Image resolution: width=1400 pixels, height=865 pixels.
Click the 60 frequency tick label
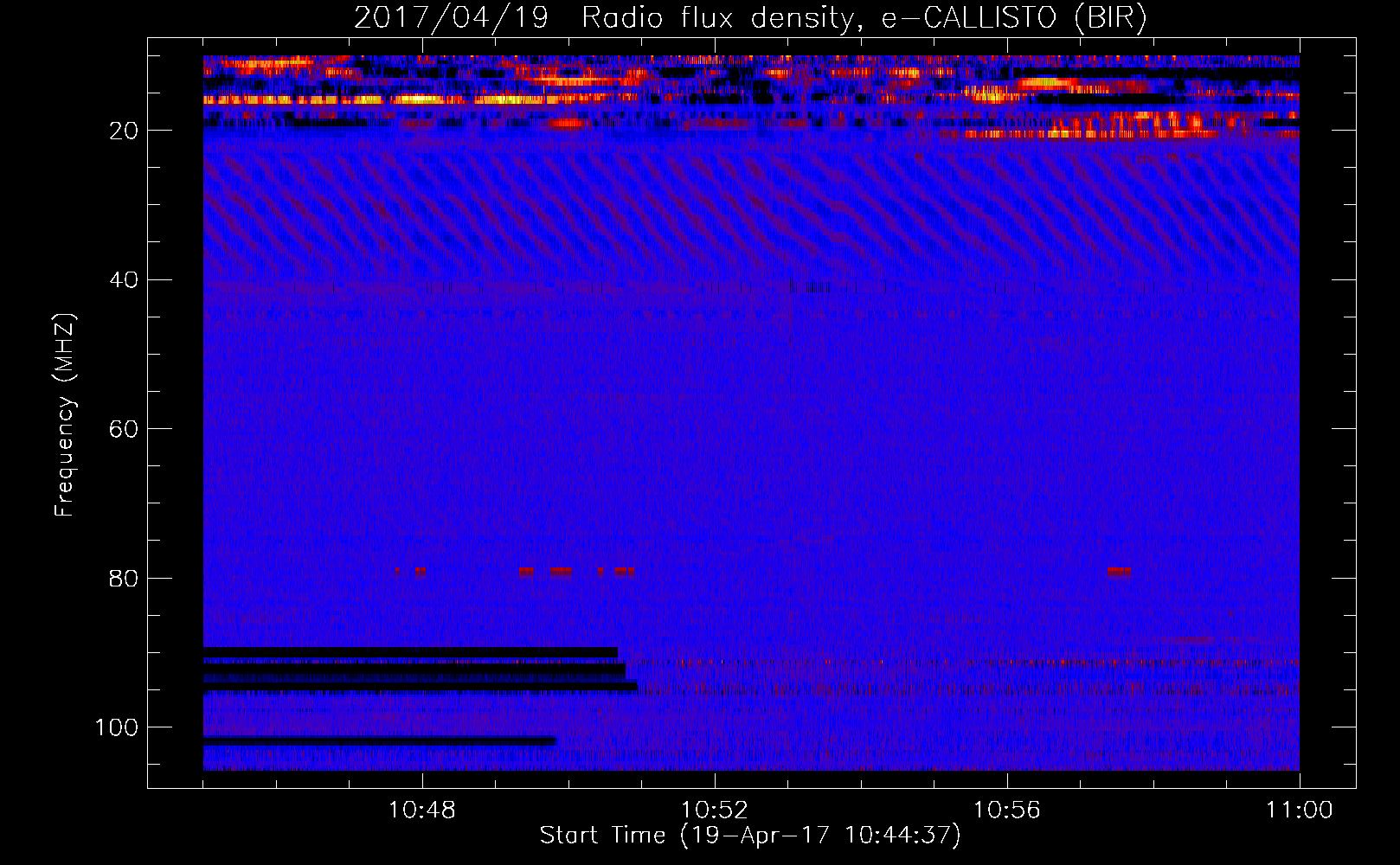[x=124, y=430]
